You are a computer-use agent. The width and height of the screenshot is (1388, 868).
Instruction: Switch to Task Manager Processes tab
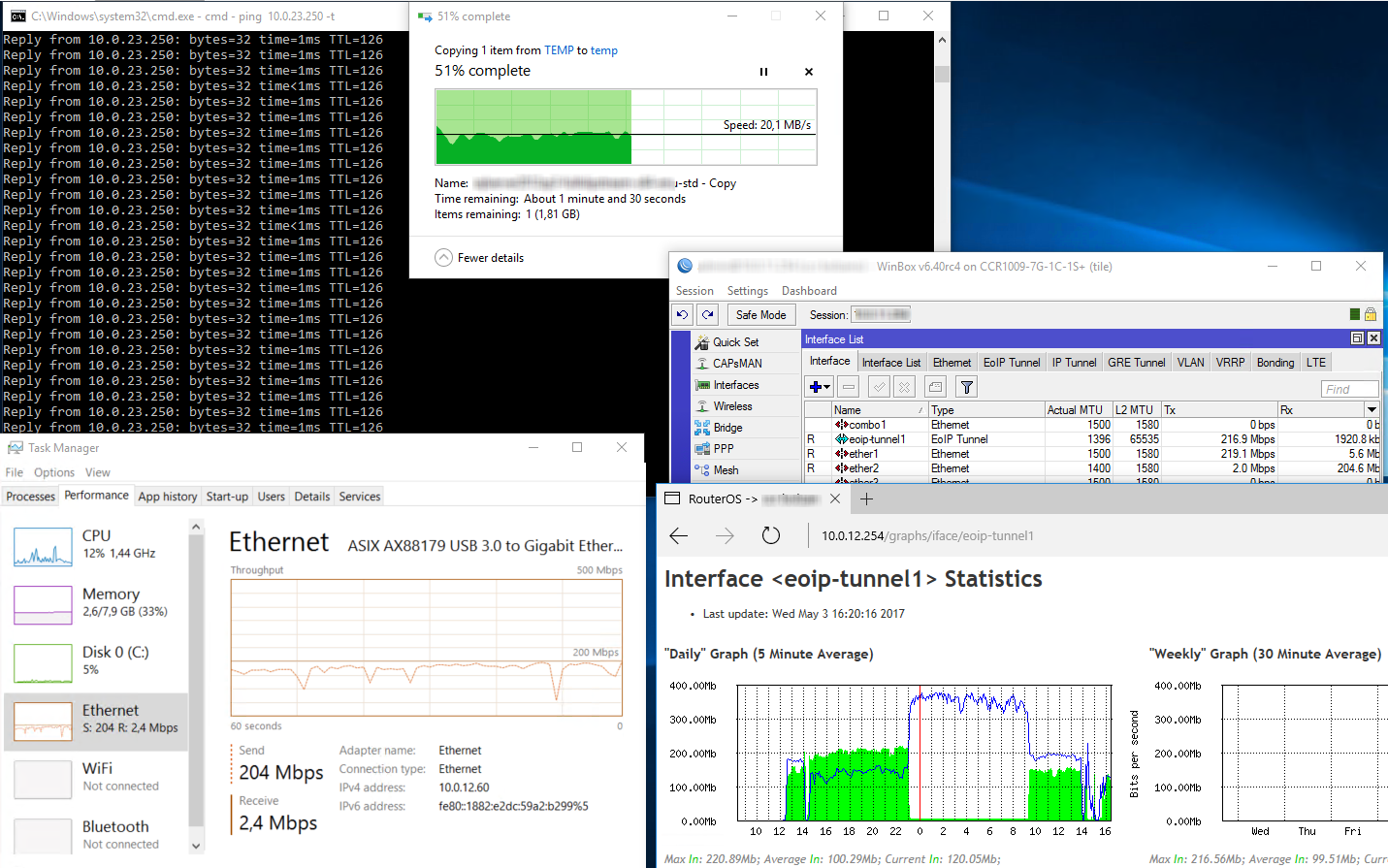(x=31, y=497)
